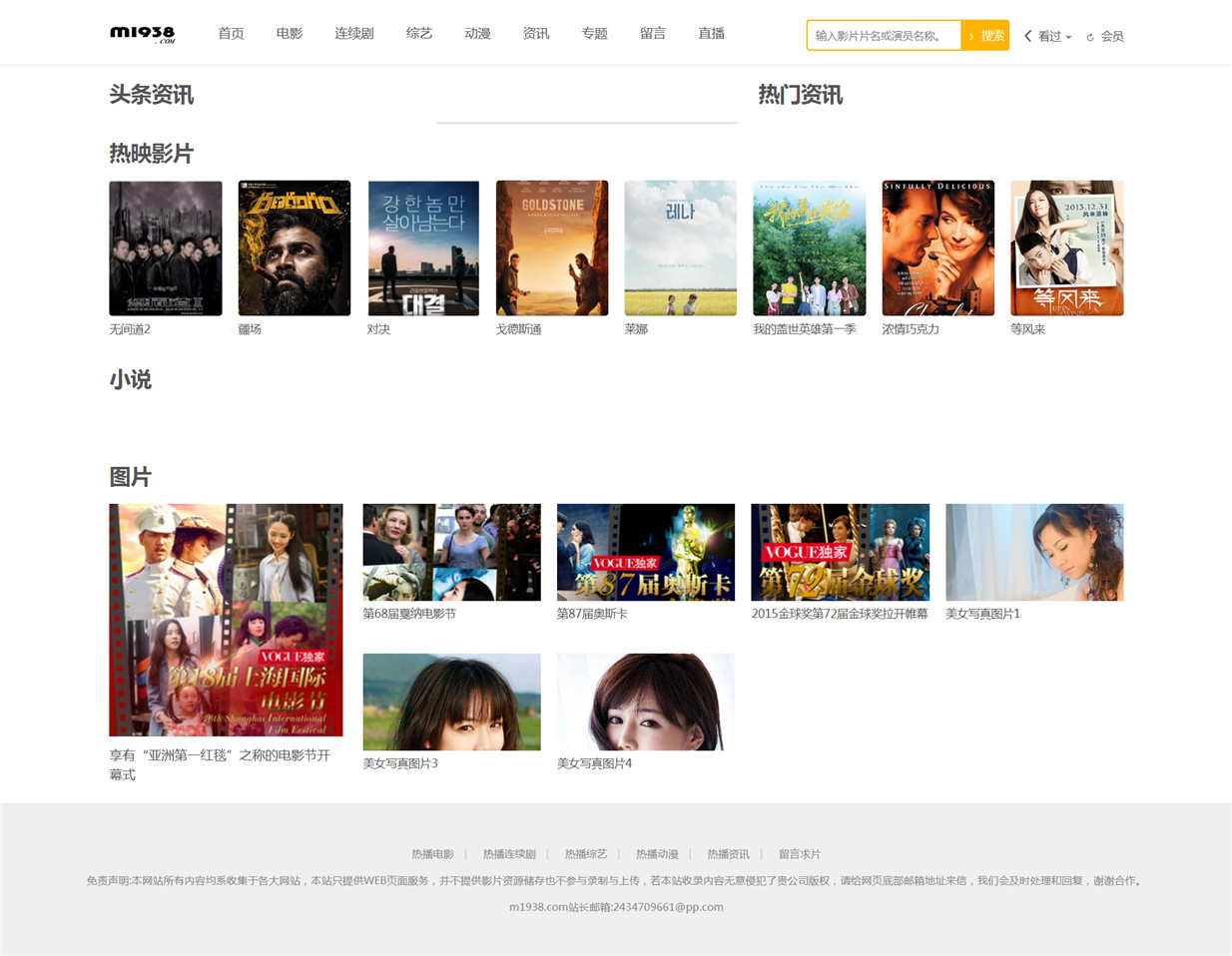
Task: Open the 留言 nav item
Action: 653,33
